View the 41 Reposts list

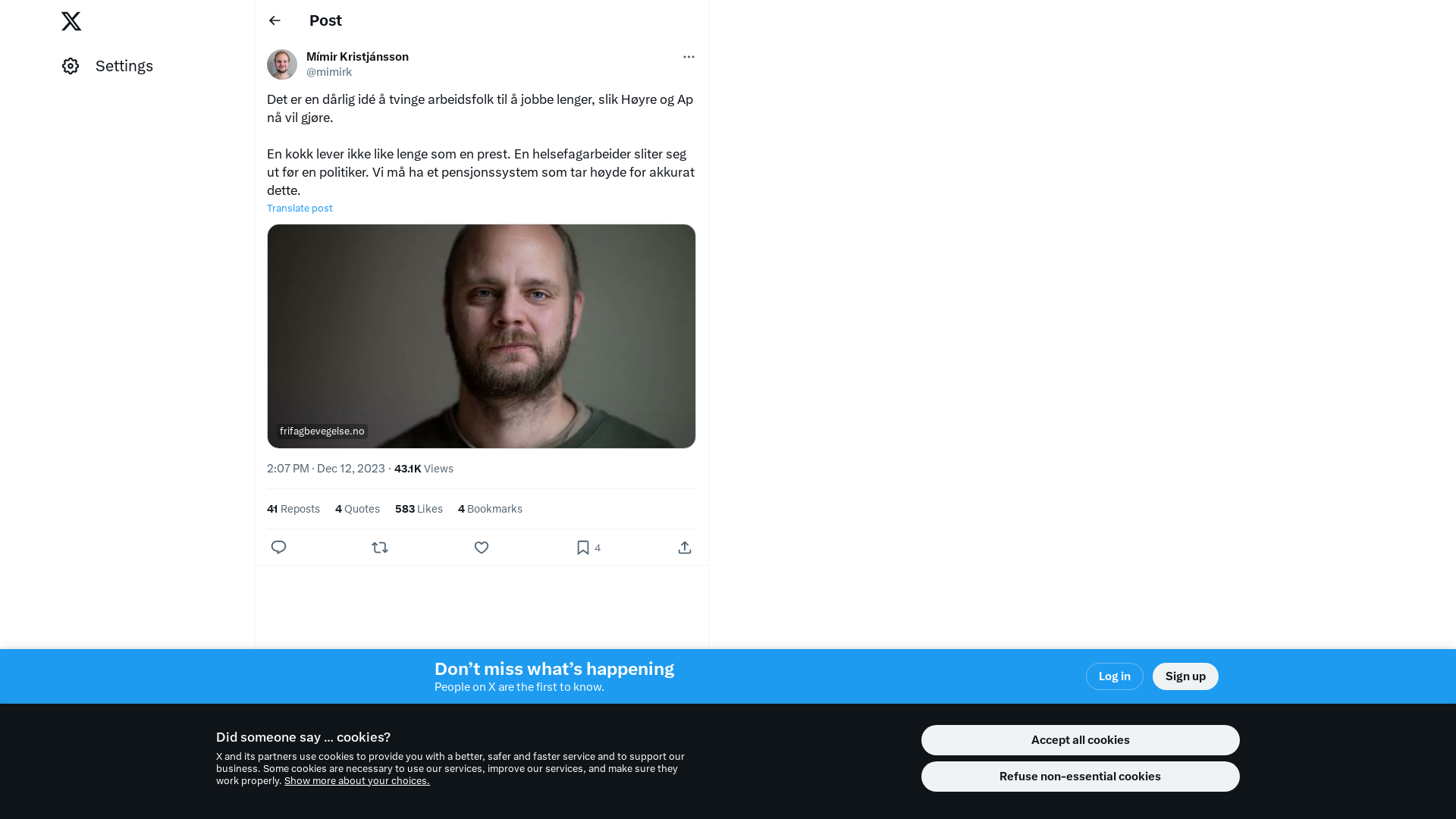point(293,509)
